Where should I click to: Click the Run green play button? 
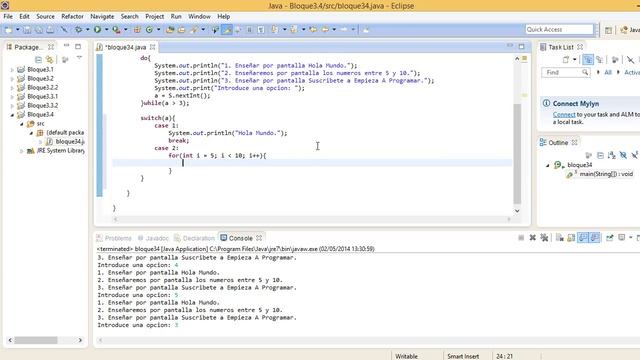(x=97, y=29)
